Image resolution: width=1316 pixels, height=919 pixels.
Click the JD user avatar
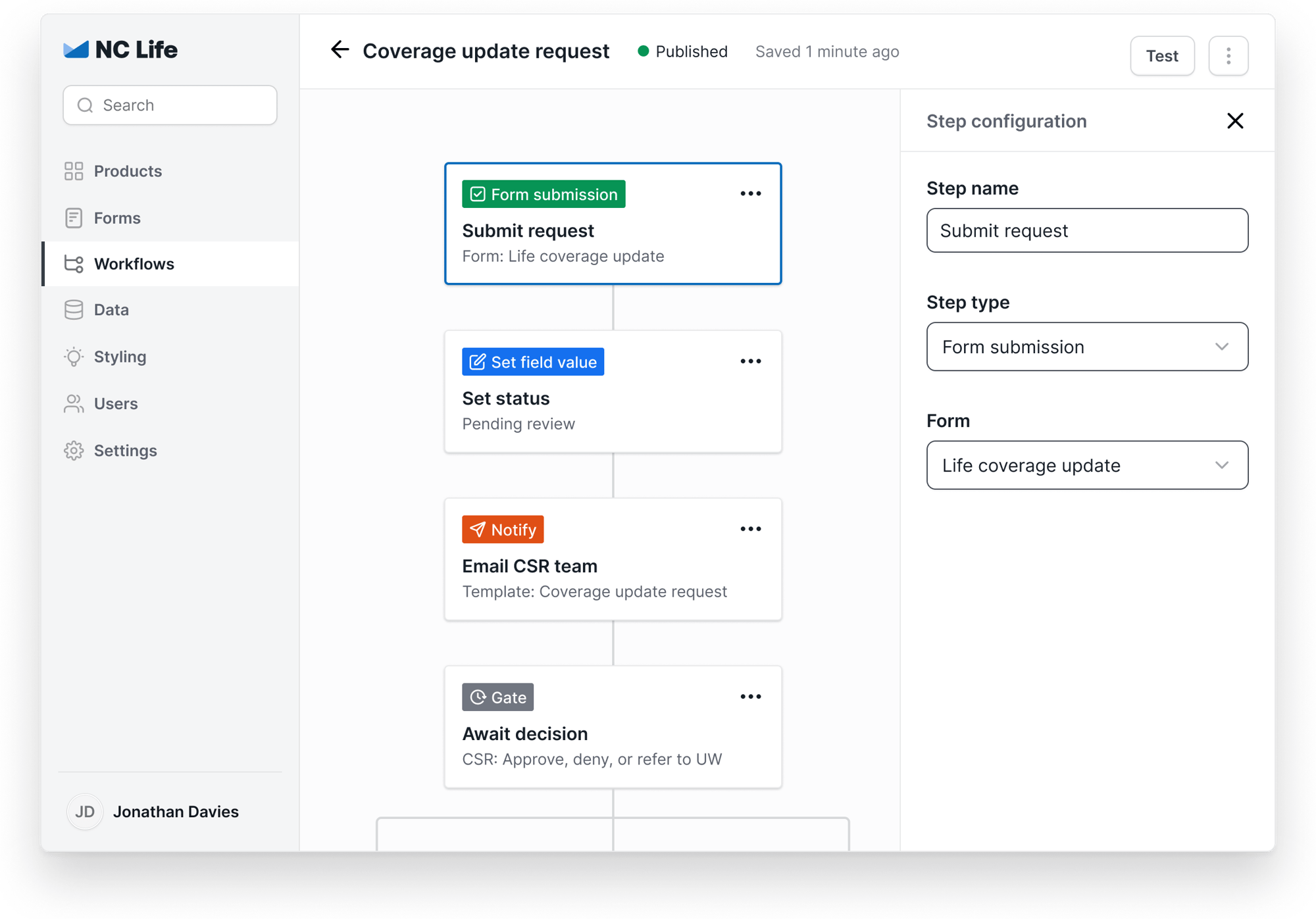pyautogui.click(x=85, y=812)
